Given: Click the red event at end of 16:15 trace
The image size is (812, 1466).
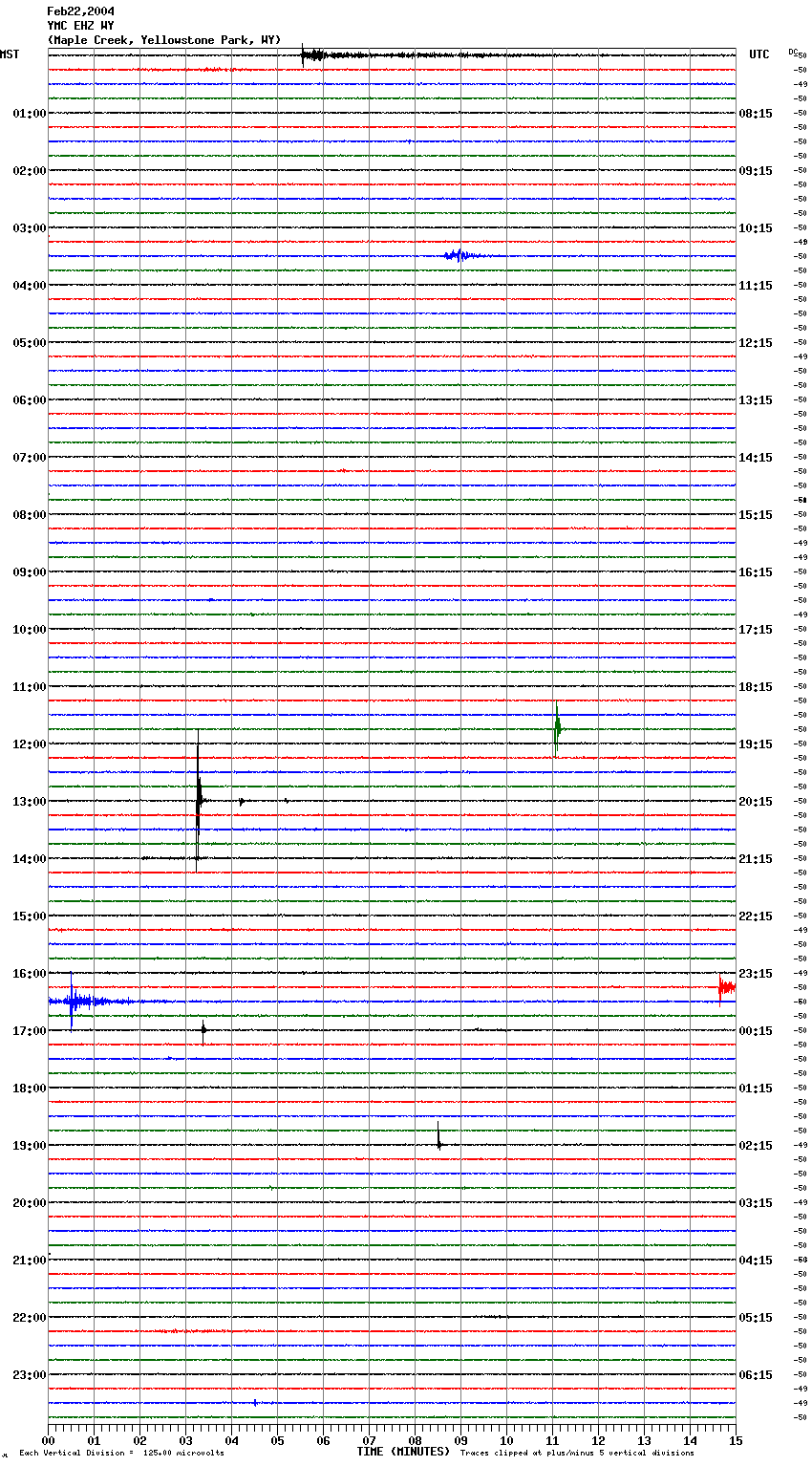Looking at the screenshot, I should tap(726, 987).
